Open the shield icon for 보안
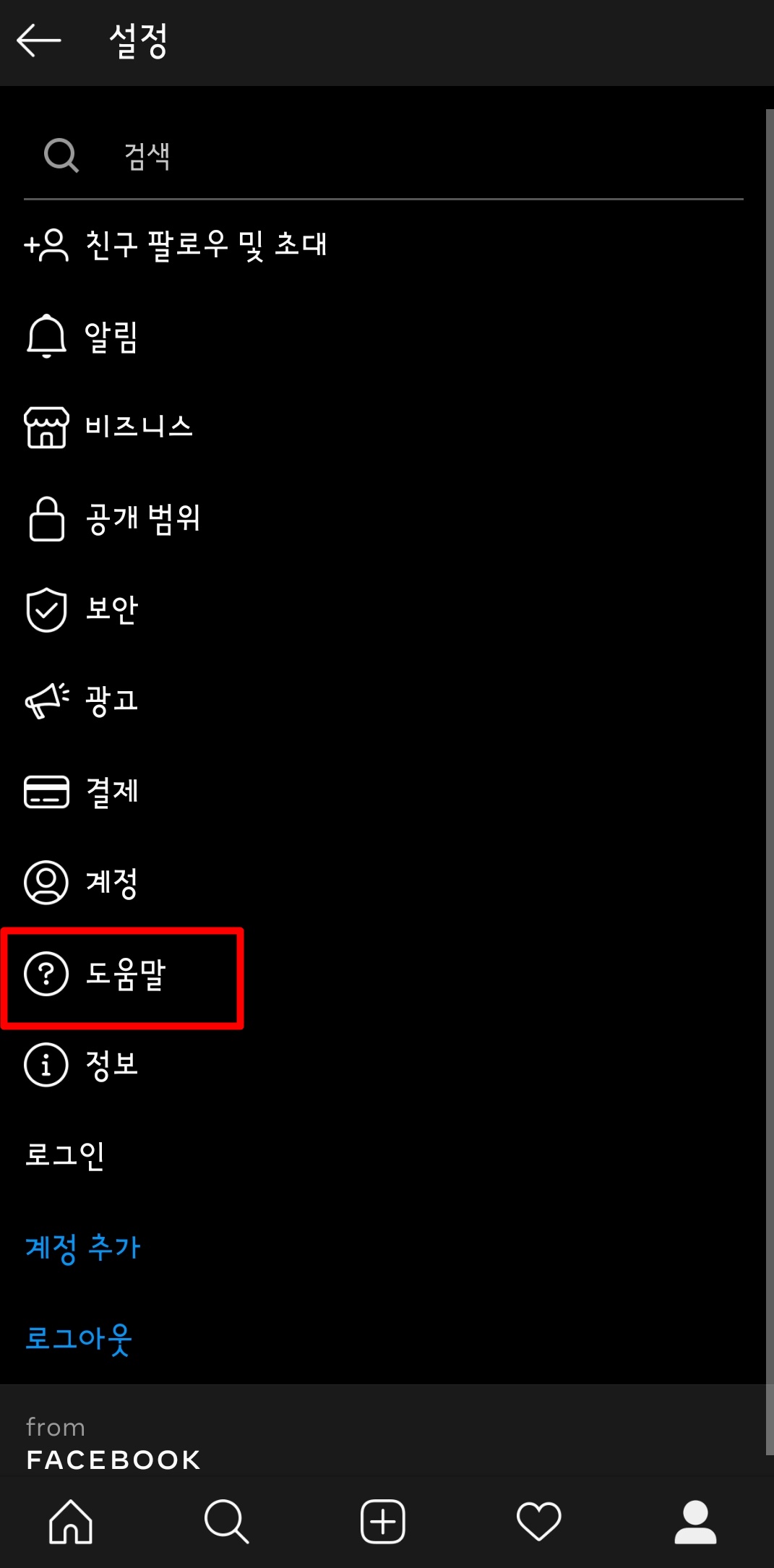This screenshot has height=1568, width=774. pyautogui.click(x=46, y=609)
